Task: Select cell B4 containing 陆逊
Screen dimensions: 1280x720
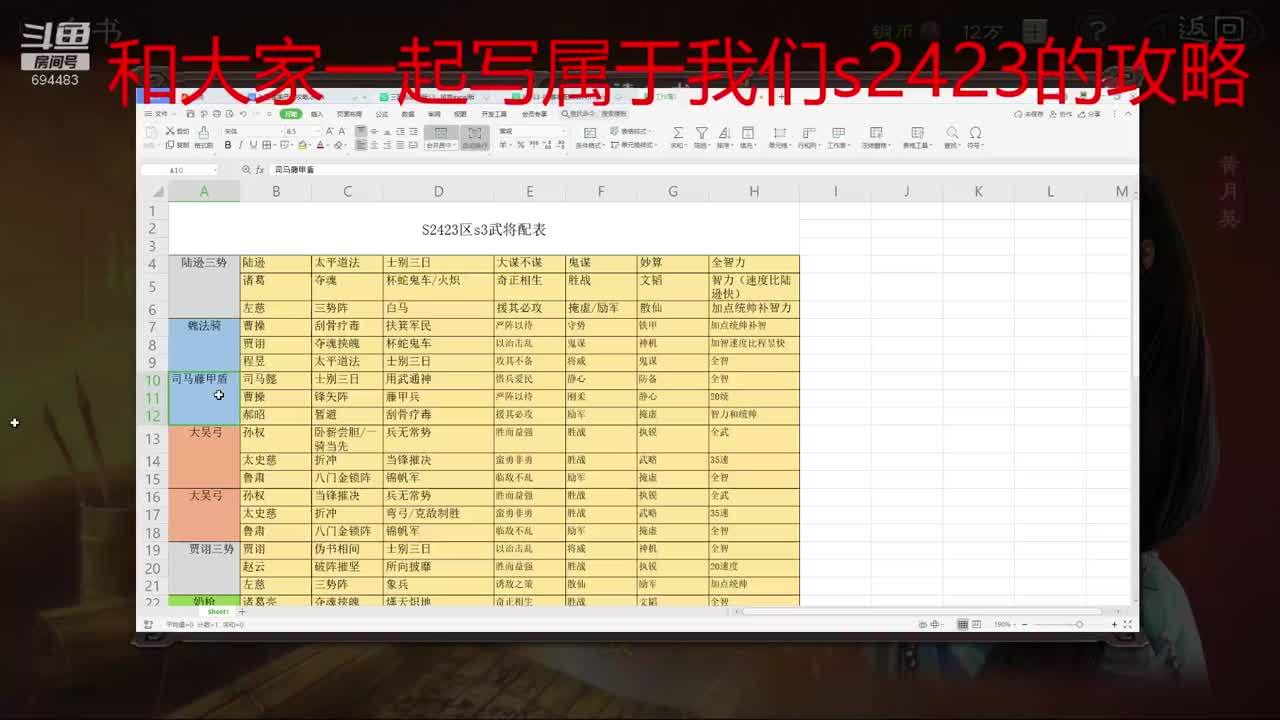Action: pos(275,262)
